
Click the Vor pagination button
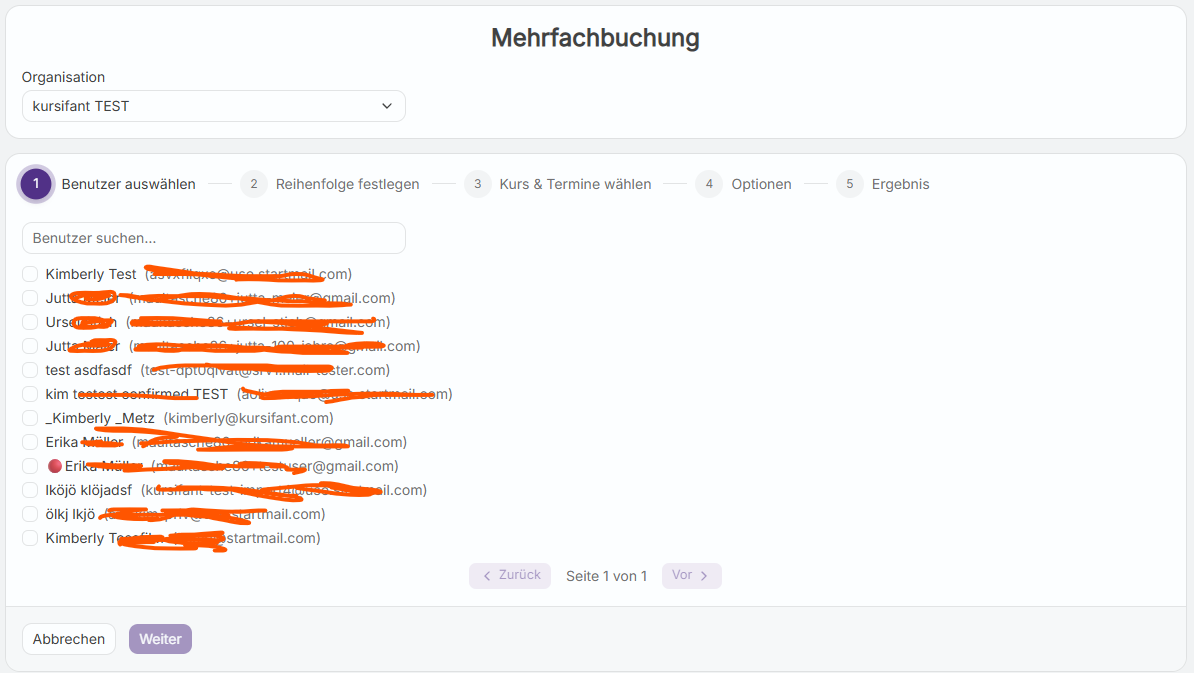coord(691,575)
